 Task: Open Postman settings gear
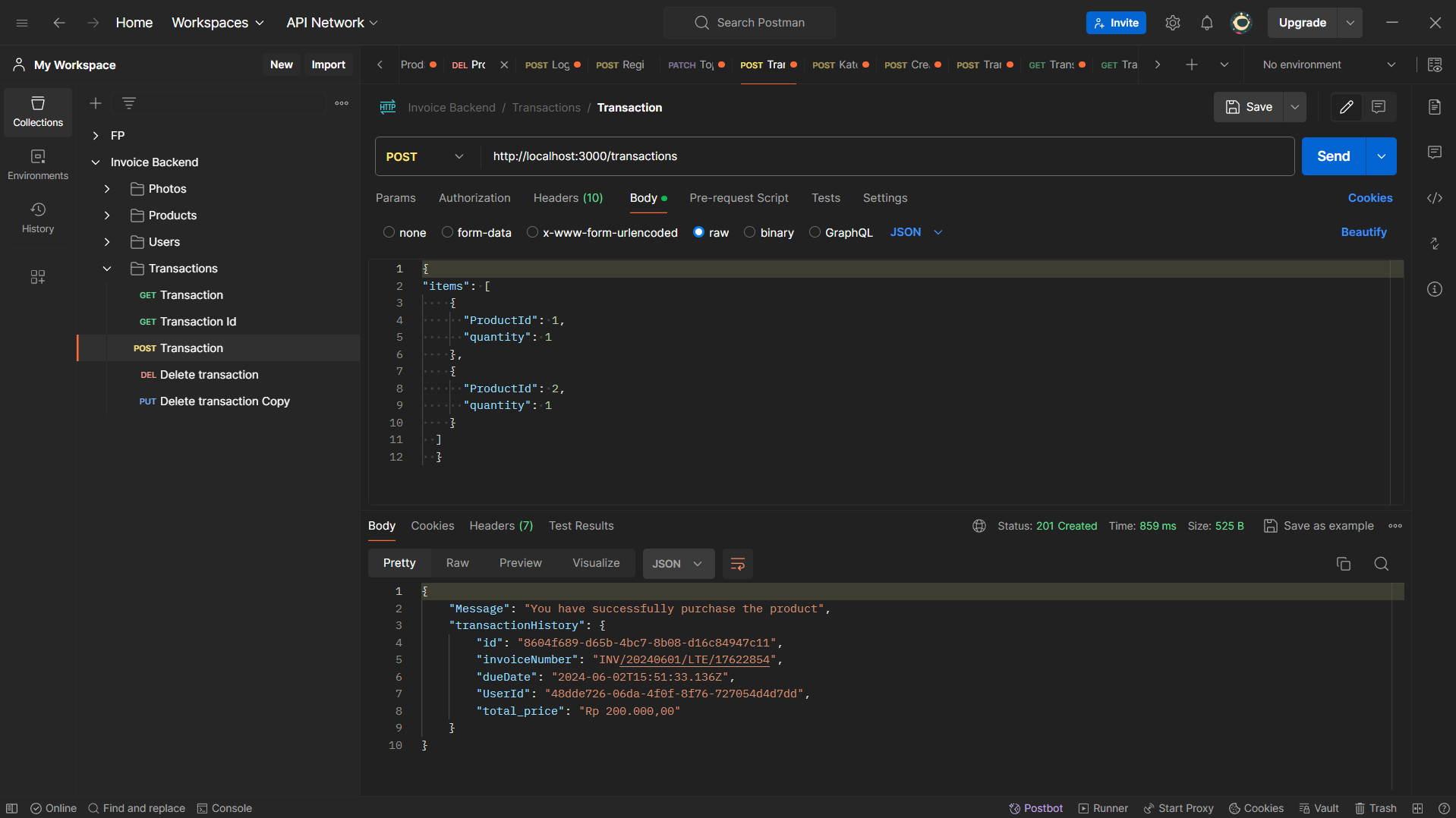[x=1173, y=22]
